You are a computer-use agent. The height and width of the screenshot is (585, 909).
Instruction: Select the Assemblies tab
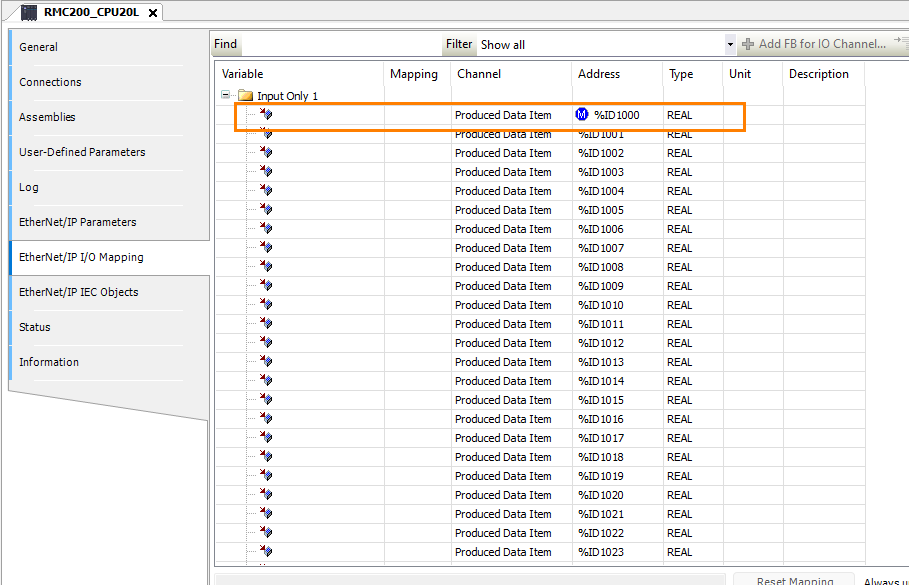(47, 117)
